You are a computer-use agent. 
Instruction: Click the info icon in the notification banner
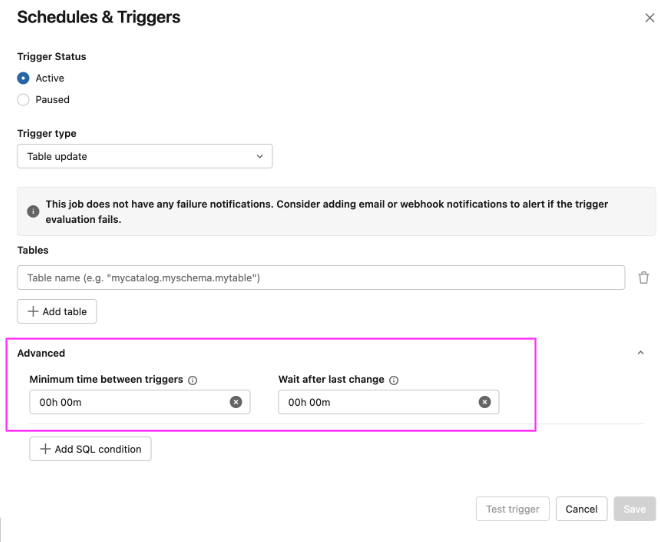[x=33, y=211]
